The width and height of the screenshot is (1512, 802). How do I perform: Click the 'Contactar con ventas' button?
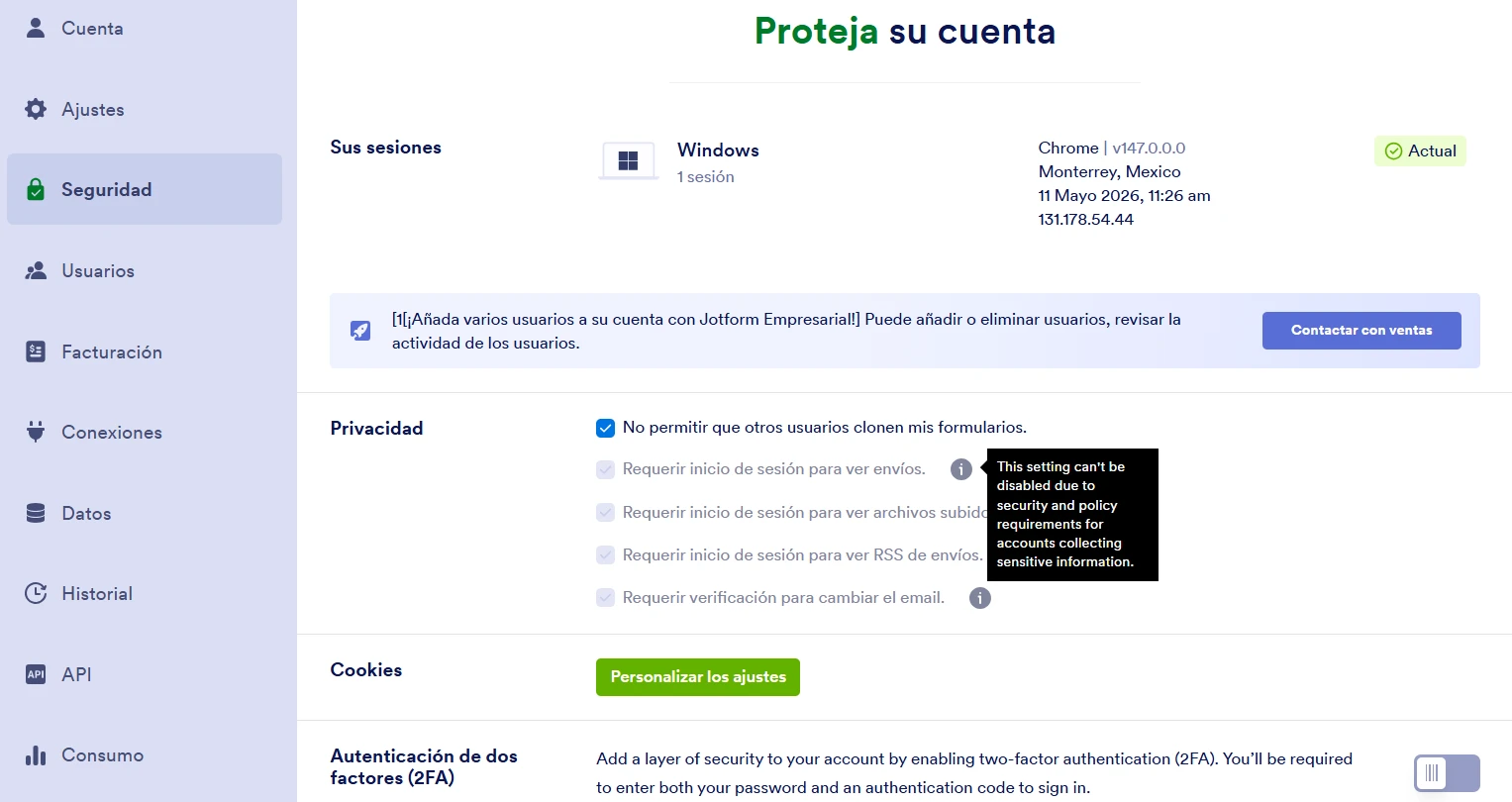pos(1361,331)
